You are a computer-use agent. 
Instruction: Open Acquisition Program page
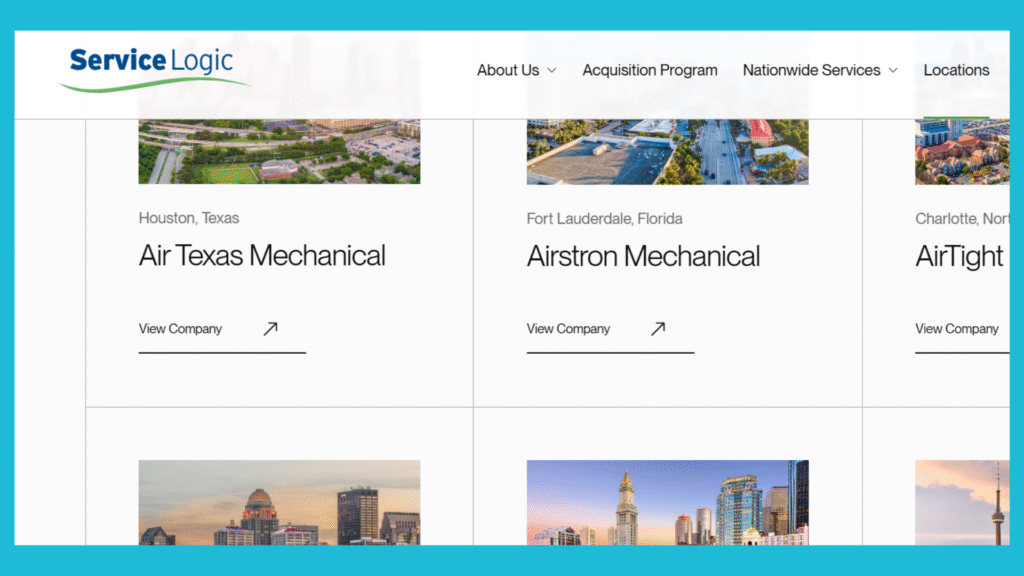point(650,70)
